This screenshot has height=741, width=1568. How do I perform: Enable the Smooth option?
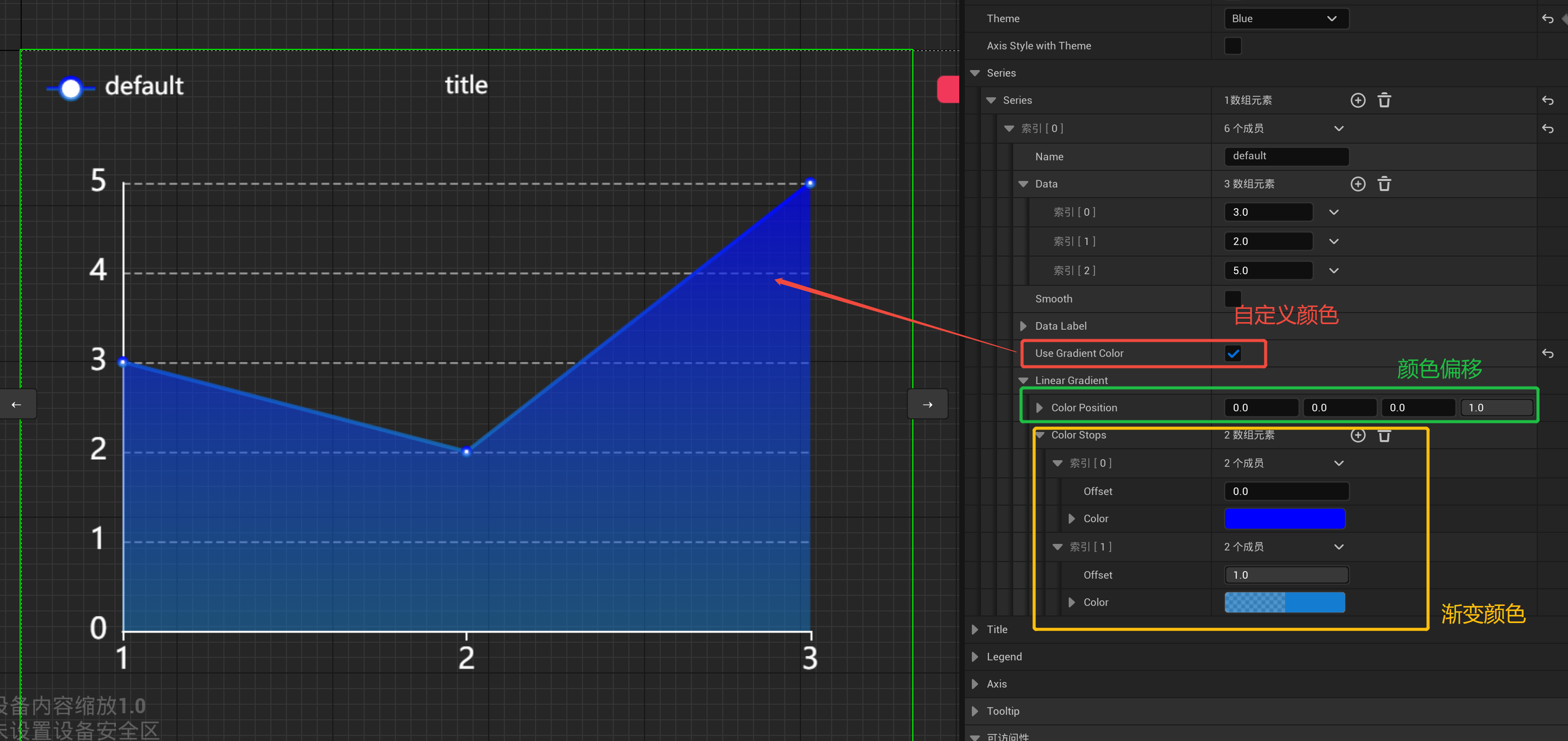[x=1233, y=299]
